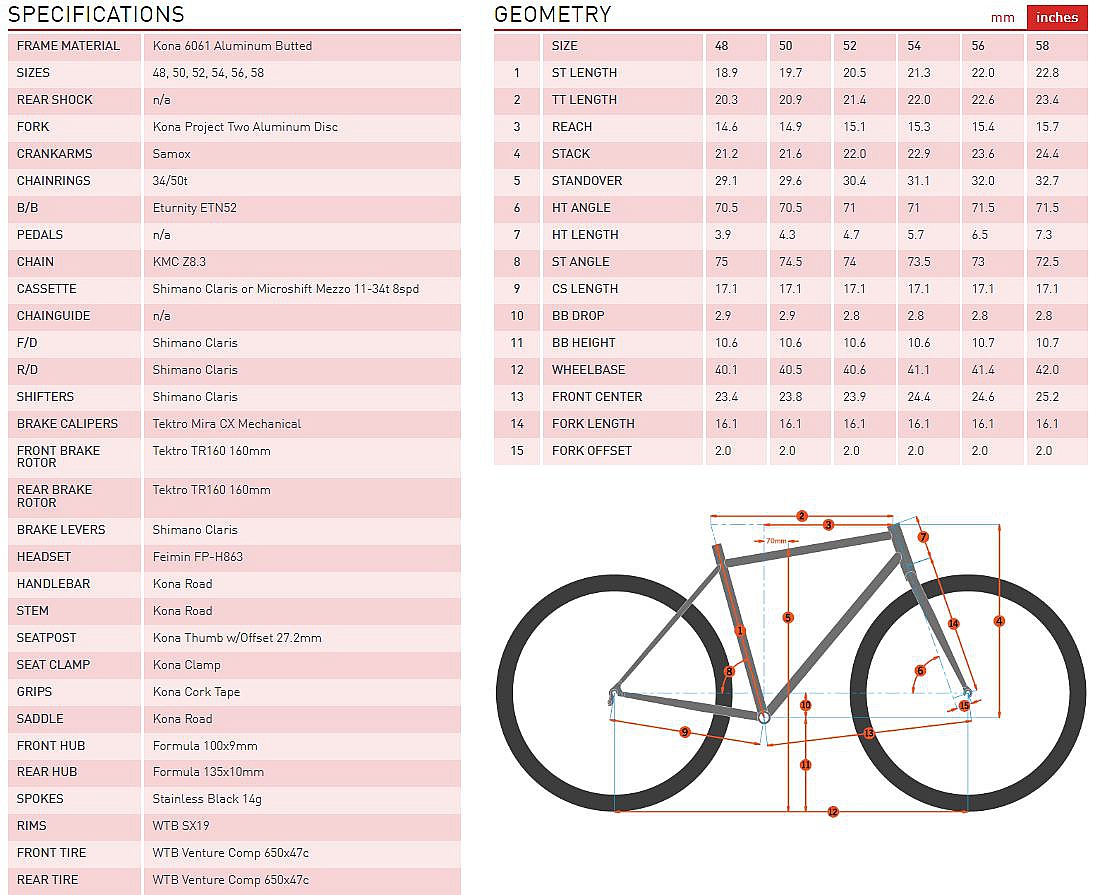Click the STANDOVER row label
This screenshot has width=1101, height=895.
click(587, 181)
